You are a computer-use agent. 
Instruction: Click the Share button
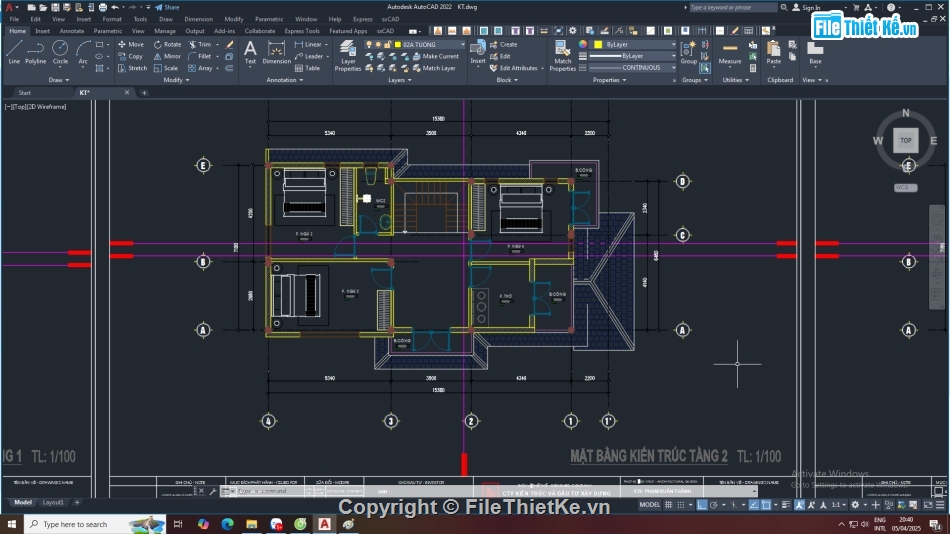(167, 7)
